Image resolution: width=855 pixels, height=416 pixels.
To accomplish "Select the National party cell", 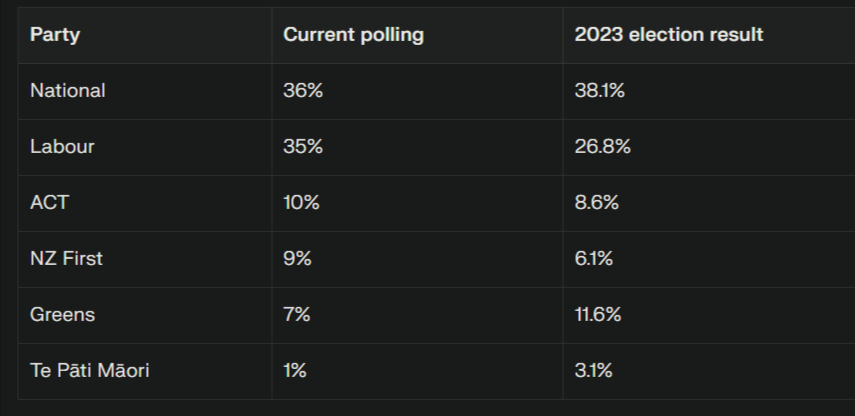I will 68,91.
